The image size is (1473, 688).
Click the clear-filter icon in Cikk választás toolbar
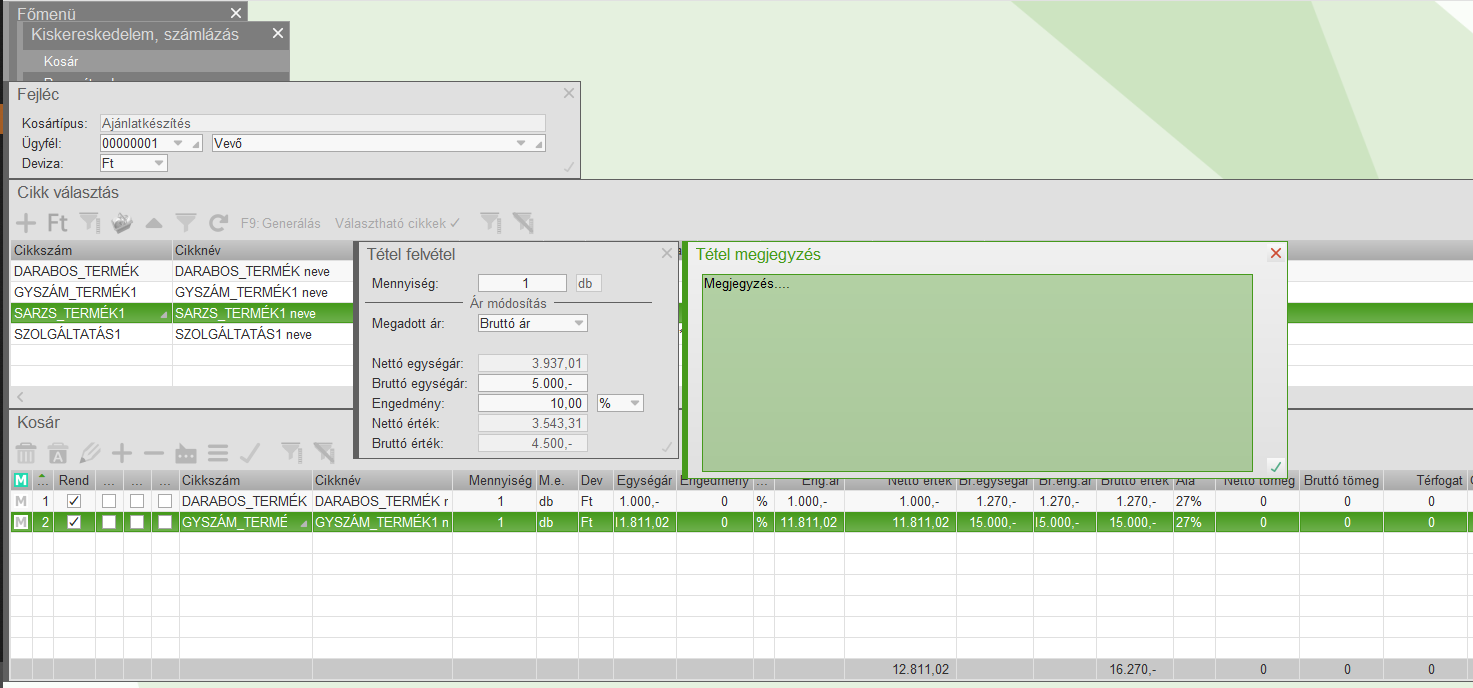[x=523, y=223]
